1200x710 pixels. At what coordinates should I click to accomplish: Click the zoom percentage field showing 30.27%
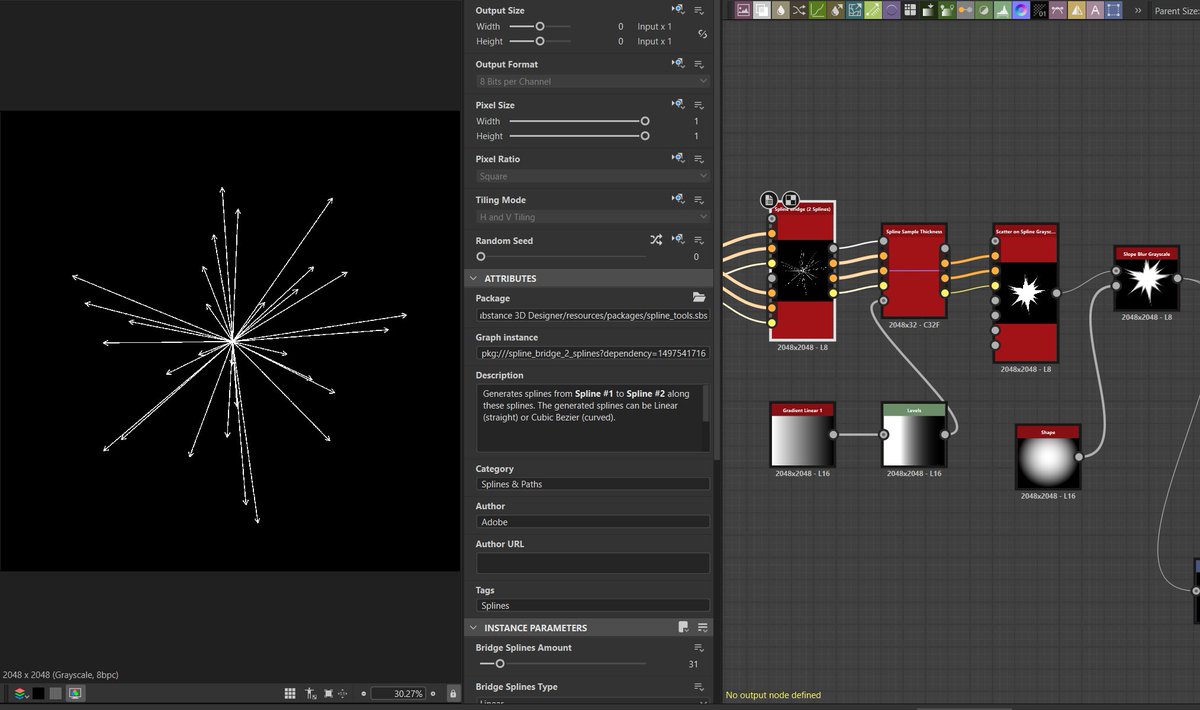coord(398,693)
